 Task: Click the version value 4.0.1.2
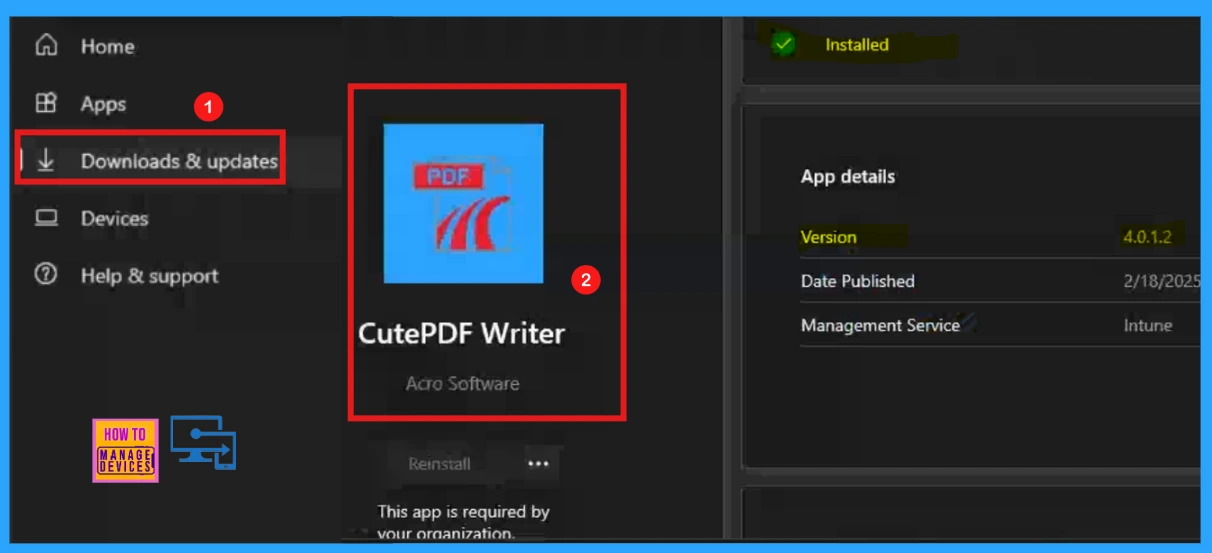click(x=1147, y=237)
